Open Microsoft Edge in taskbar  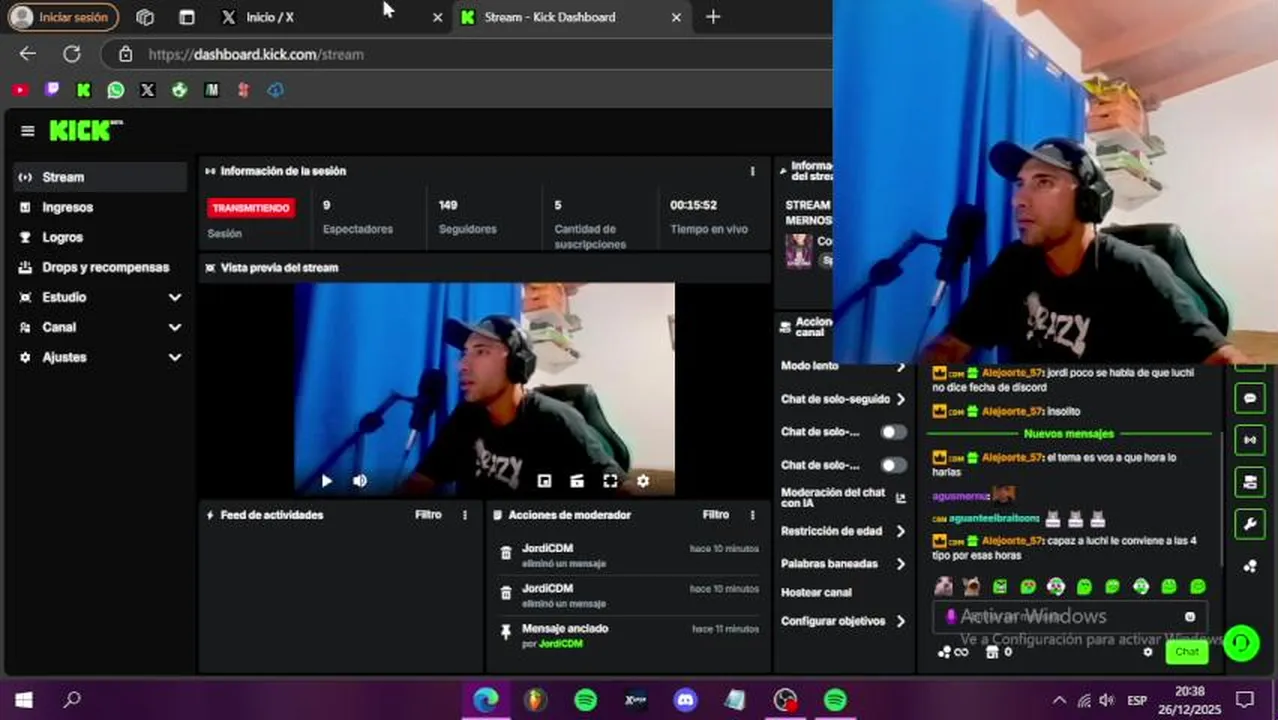tap(486, 700)
